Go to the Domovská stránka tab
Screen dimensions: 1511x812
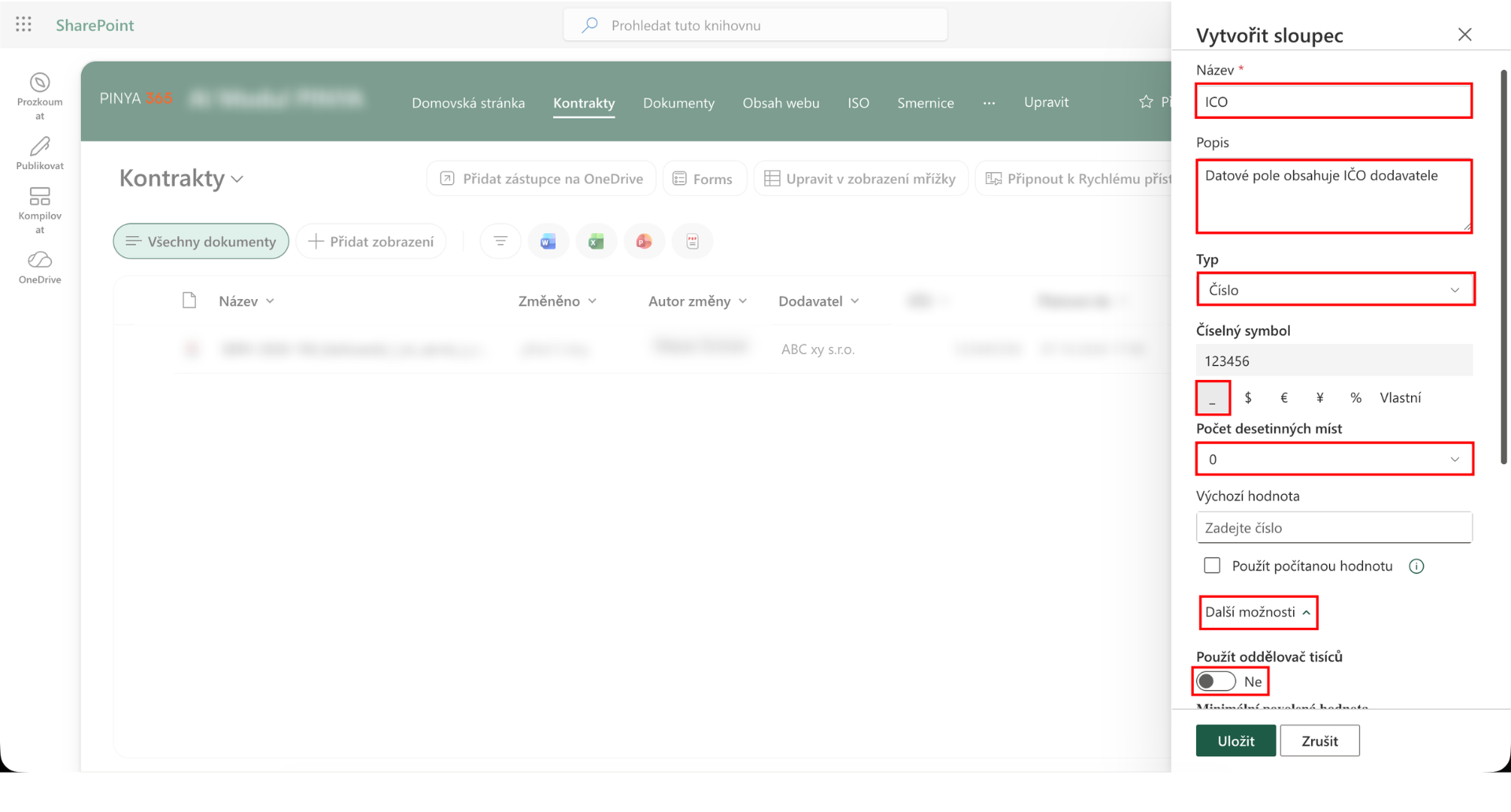click(x=468, y=102)
